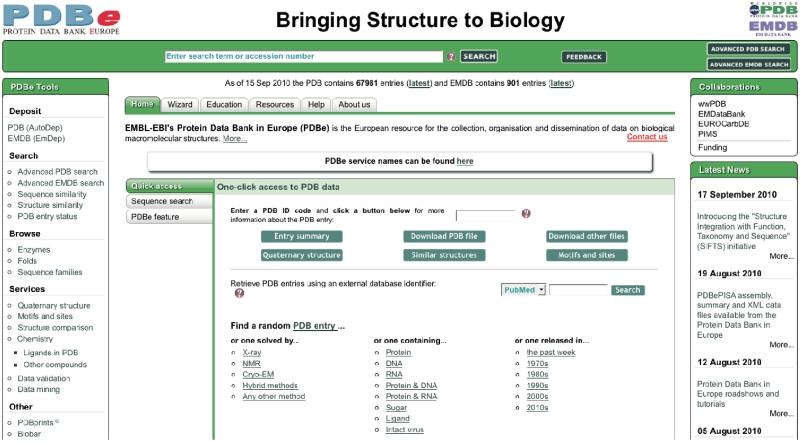Open the EMDB 'latest' entries link
800x442 pixels.
pyautogui.click(x=561, y=83)
